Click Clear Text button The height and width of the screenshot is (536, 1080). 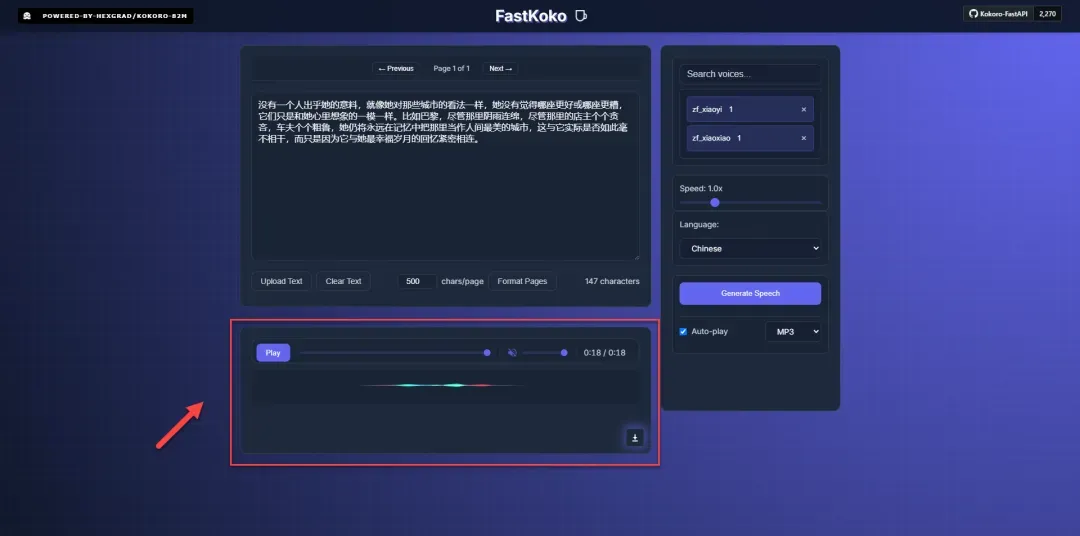pyautogui.click(x=344, y=281)
